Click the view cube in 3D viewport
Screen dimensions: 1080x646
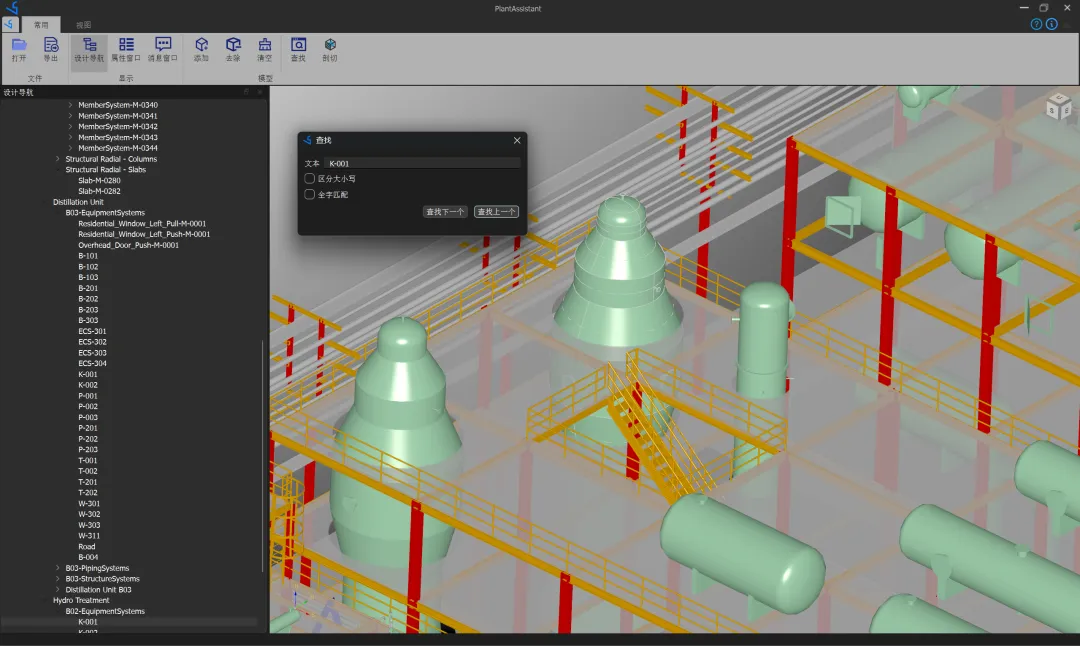pyautogui.click(x=1059, y=107)
